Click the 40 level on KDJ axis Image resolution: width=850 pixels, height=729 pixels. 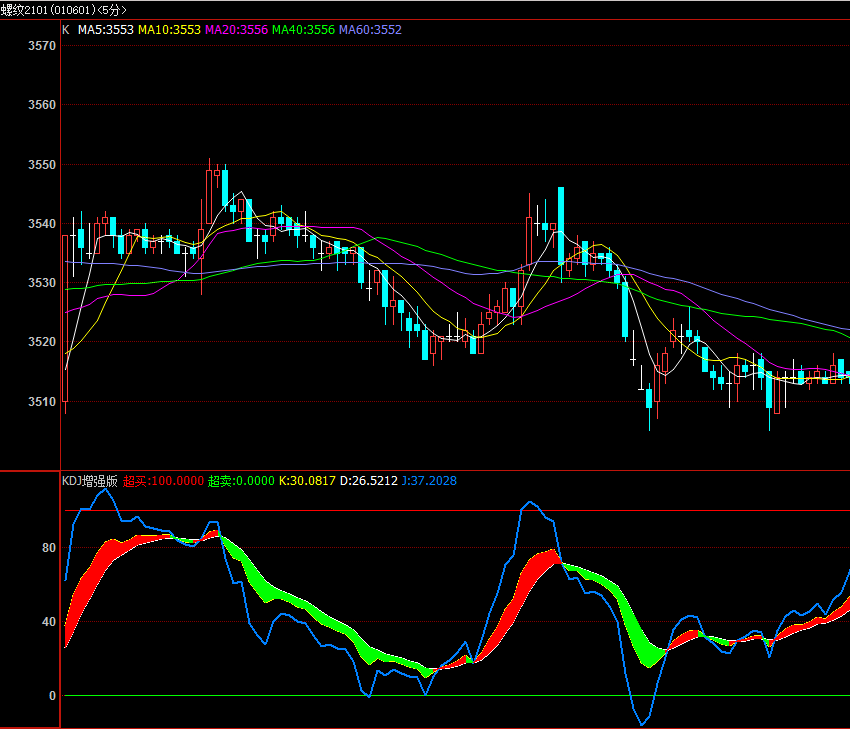[49, 622]
